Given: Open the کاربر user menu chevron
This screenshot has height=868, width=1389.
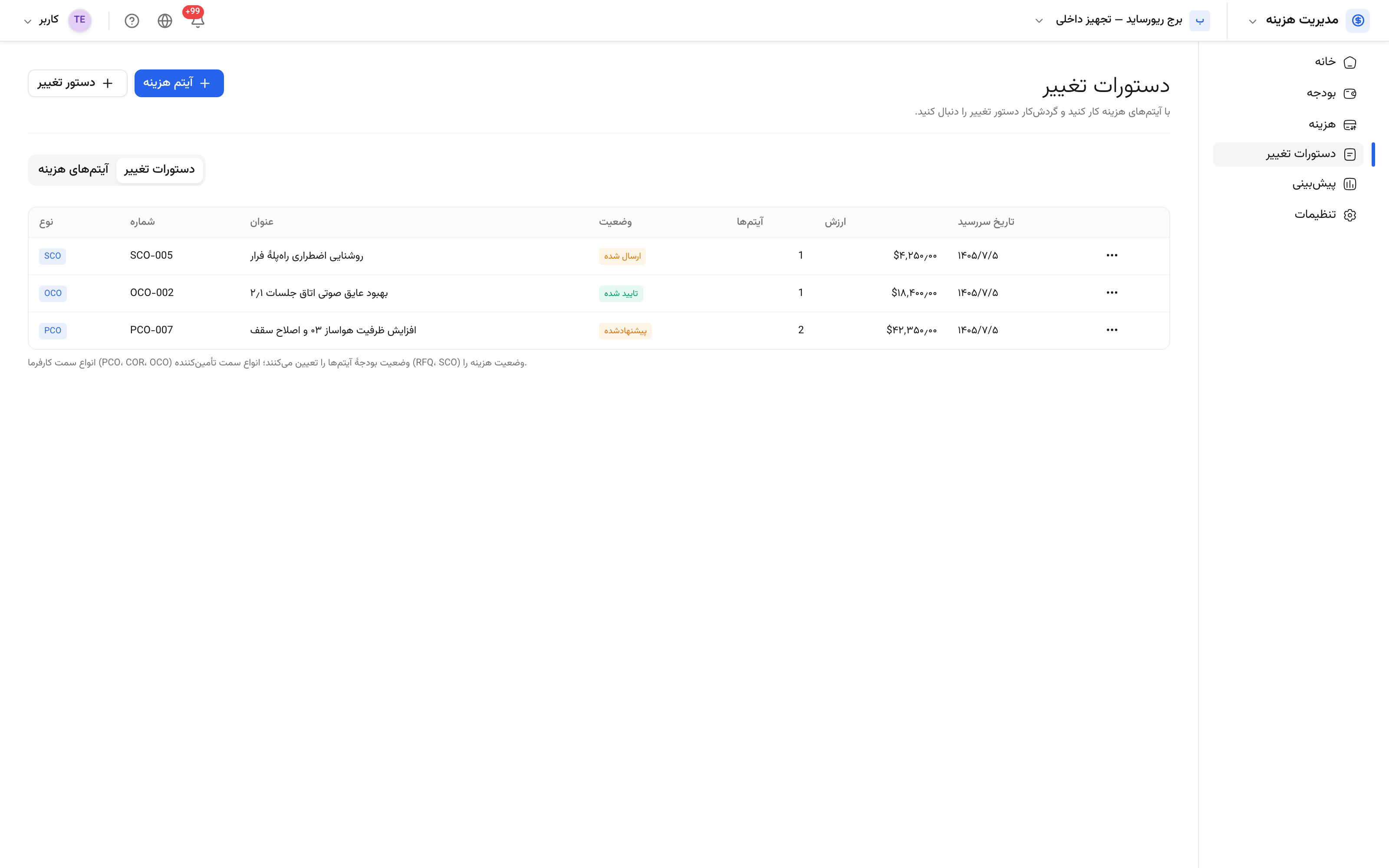Looking at the screenshot, I should (27, 21).
